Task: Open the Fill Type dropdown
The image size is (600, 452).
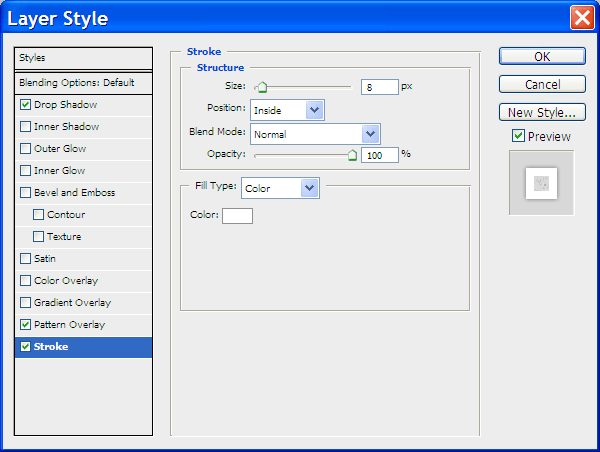Action: coord(280,188)
